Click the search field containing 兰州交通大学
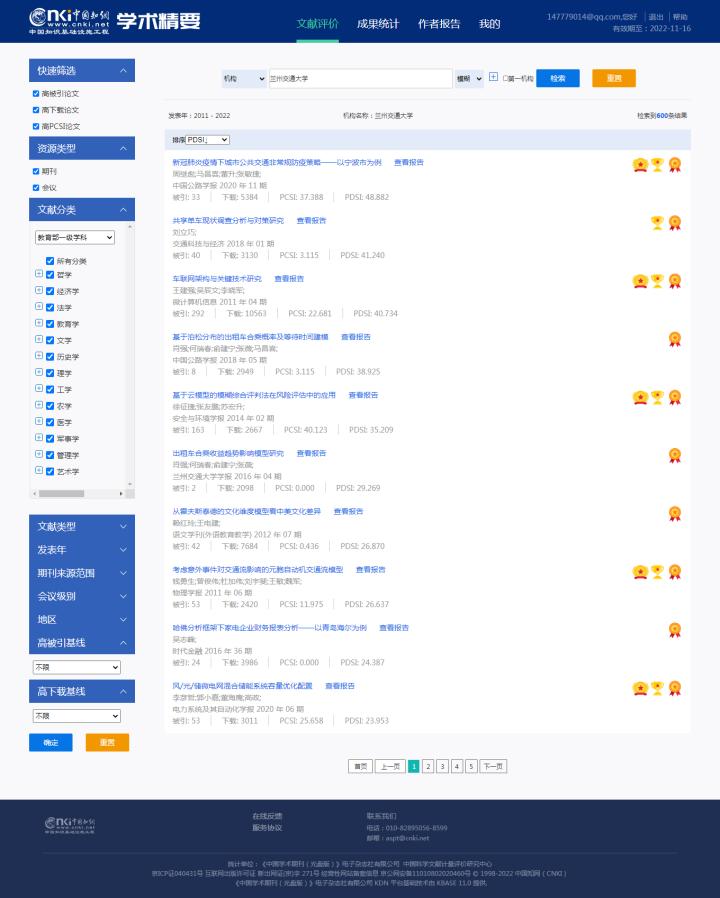Viewport: 720px width, 898px height. [360, 78]
